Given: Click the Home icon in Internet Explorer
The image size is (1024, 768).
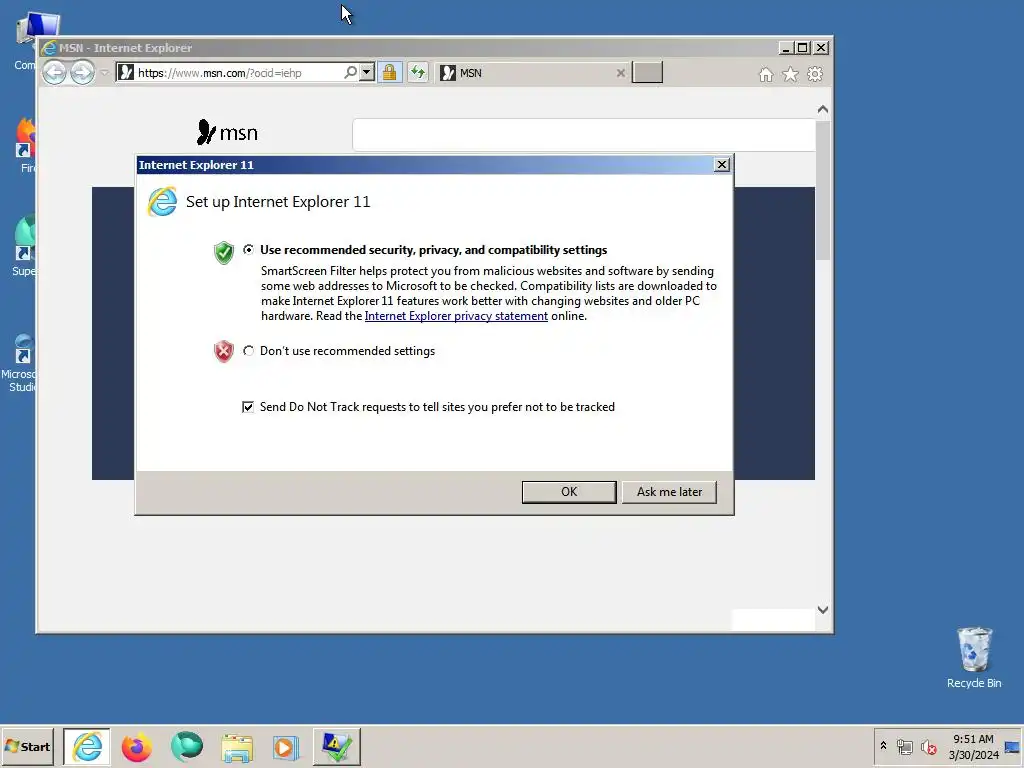Looking at the screenshot, I should click(766, 74).
